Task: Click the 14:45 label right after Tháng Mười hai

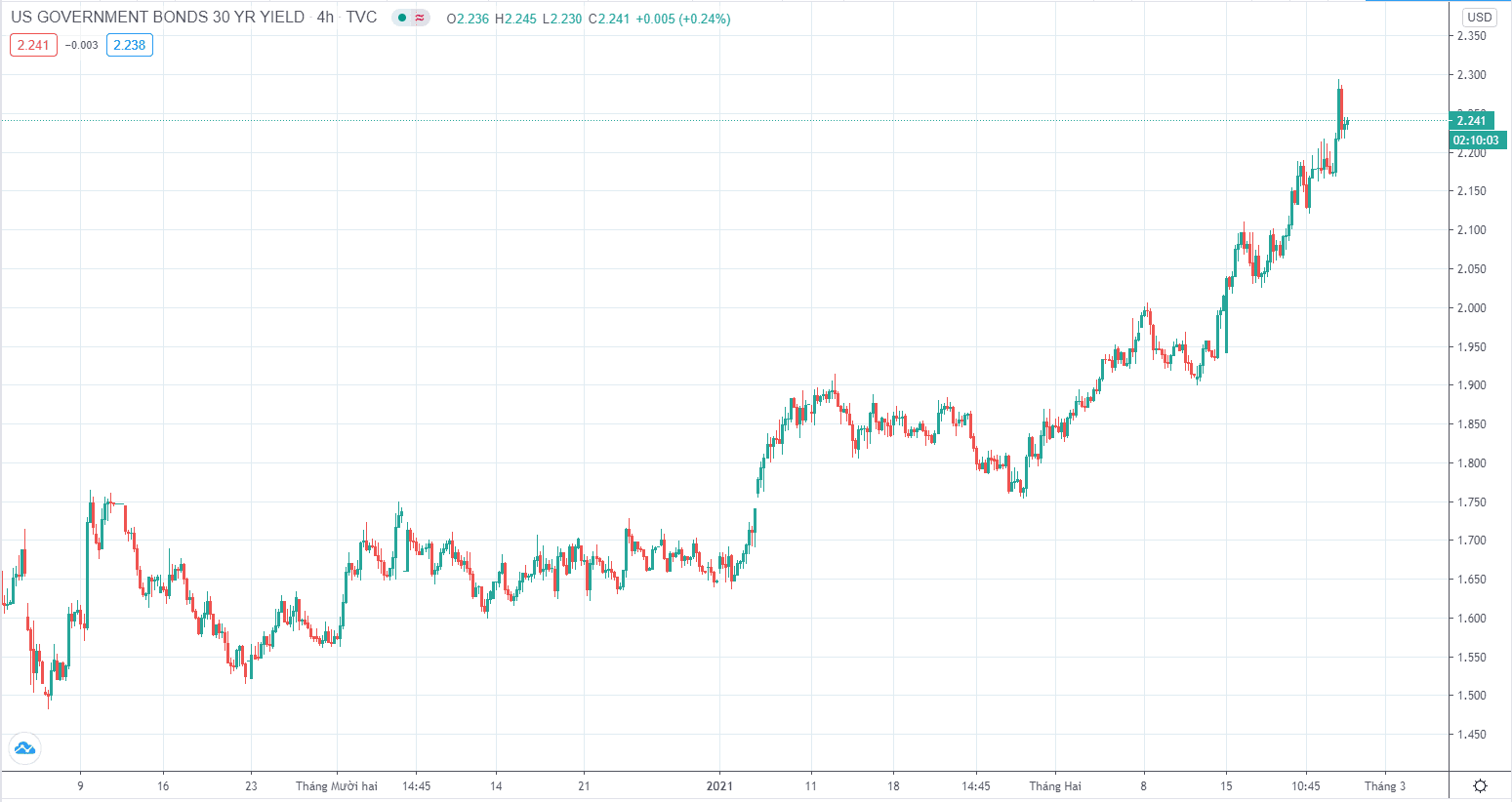Action: click(x=416, y=786)
